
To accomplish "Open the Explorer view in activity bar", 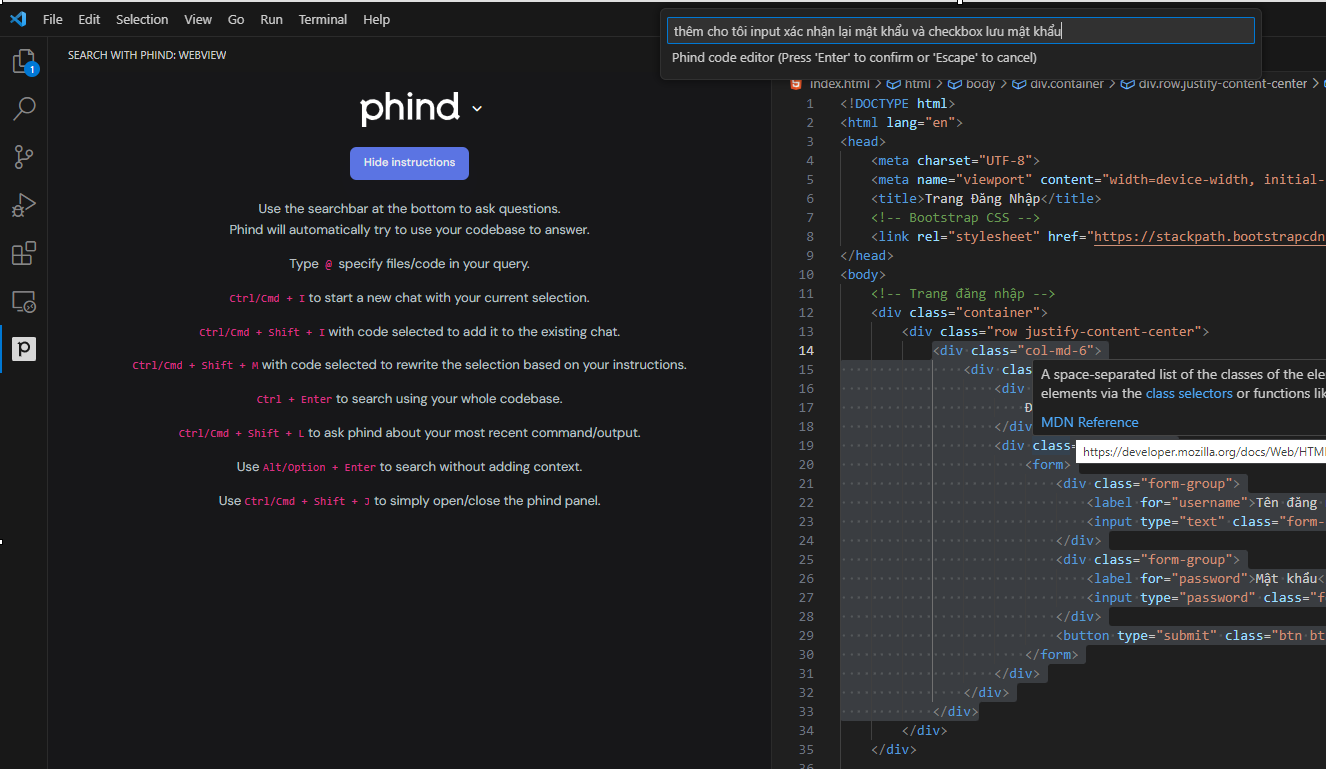I will [x=24, y=62].
